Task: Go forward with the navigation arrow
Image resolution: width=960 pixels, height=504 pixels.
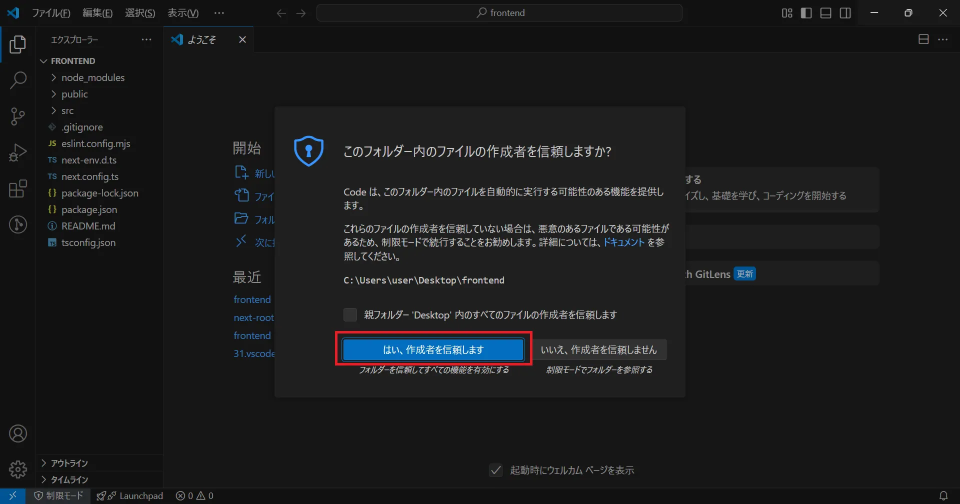Action: click(301, 13)
